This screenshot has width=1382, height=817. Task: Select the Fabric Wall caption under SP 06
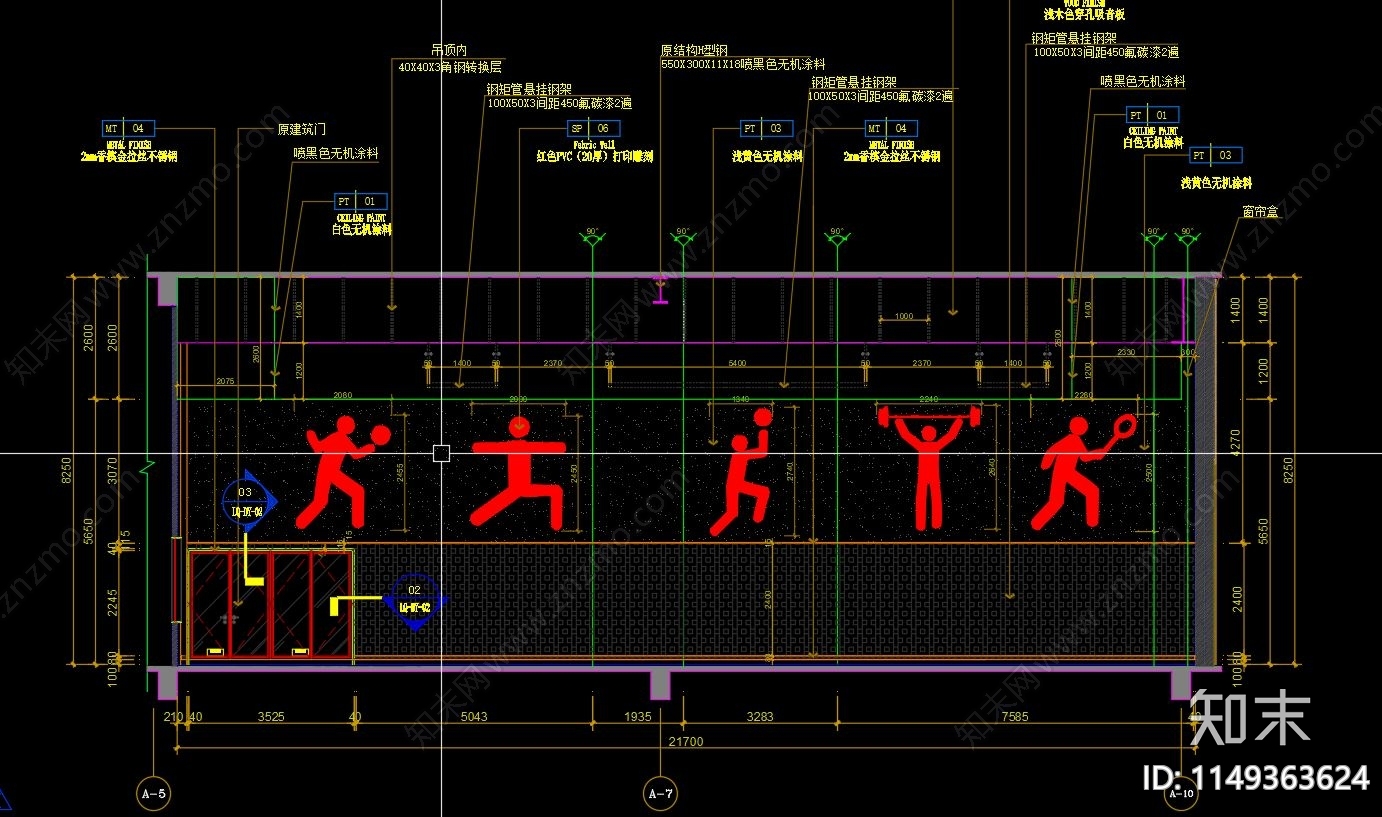(x=593, y=145)
